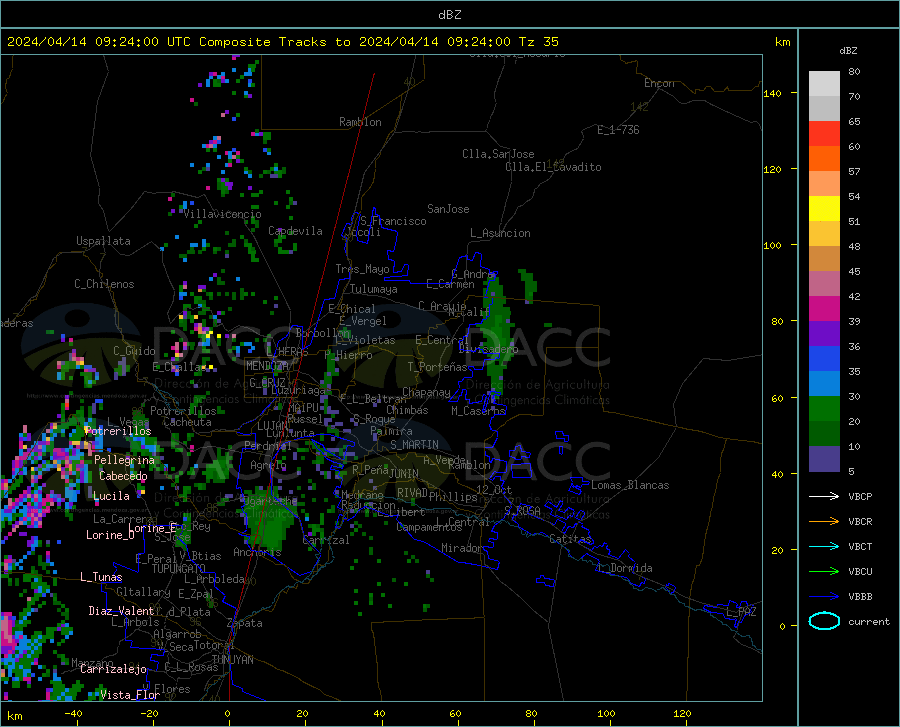Click the Zapata place label
Viewport: 900px width, 727px height.
pos(244,623)
